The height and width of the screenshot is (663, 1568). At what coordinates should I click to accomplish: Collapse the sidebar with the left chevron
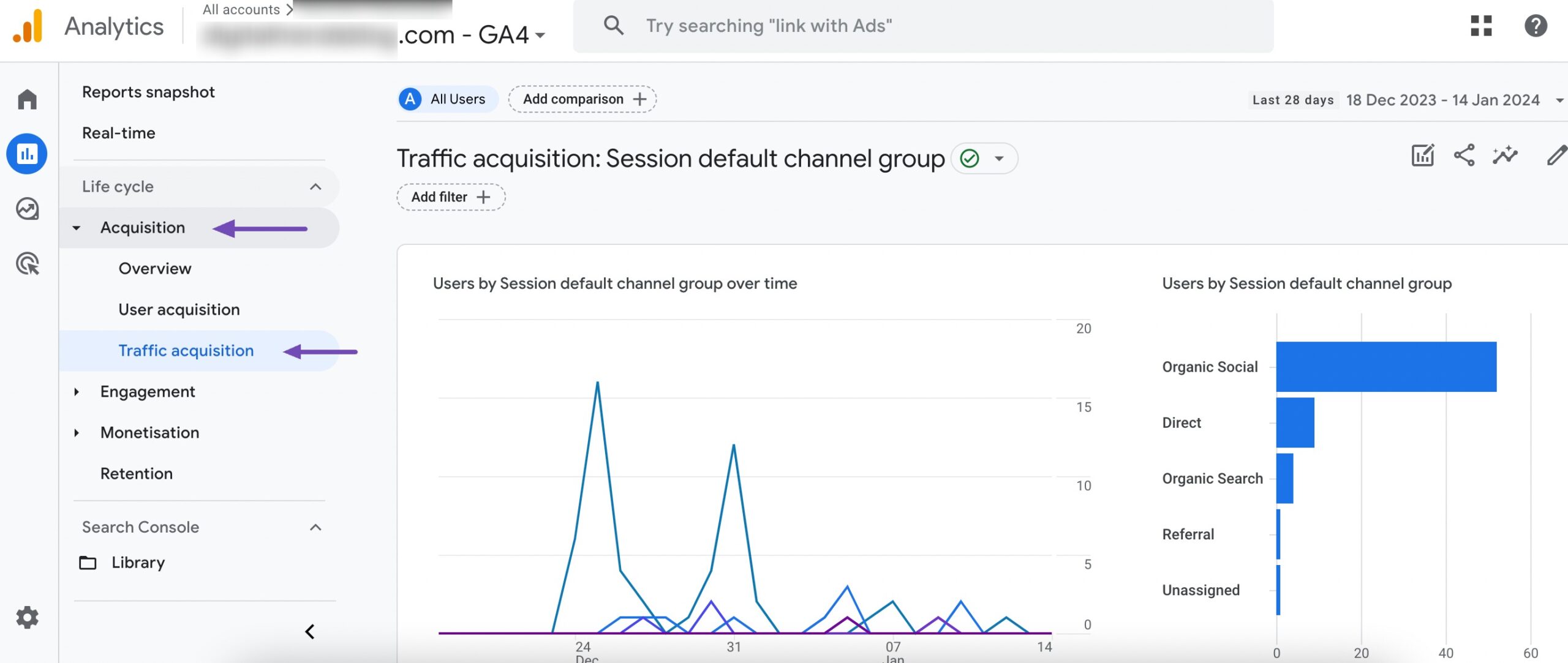pyautogui.click(x=310, y=632)
